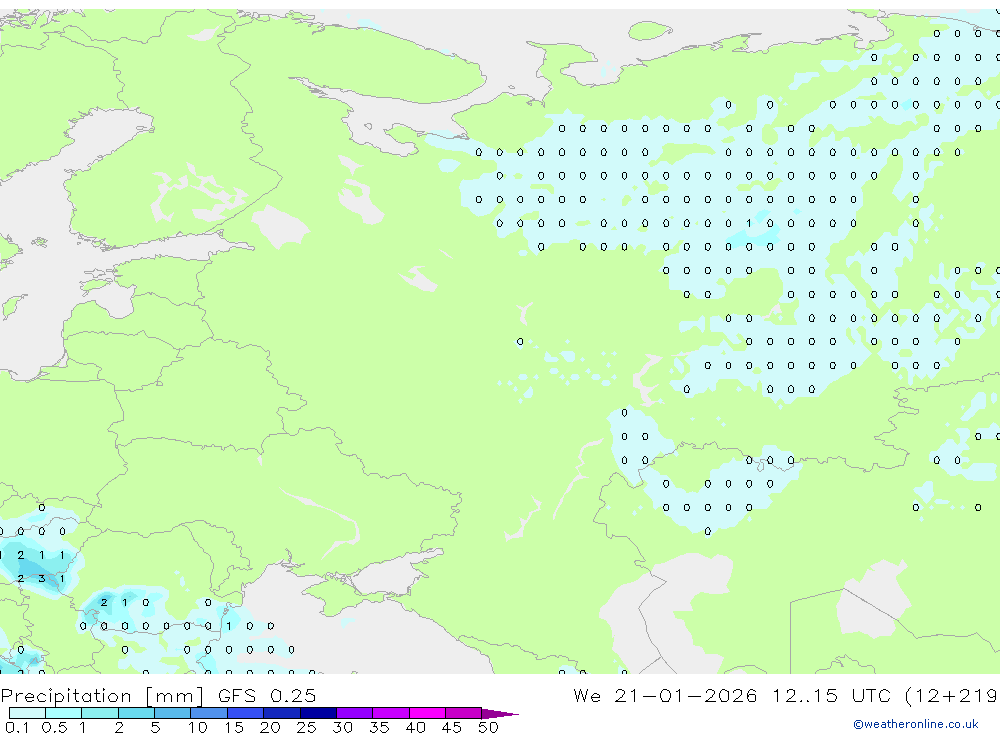Select the 10–15 mm legend color swatch
Screen dimensions: 1000x733
209,713
